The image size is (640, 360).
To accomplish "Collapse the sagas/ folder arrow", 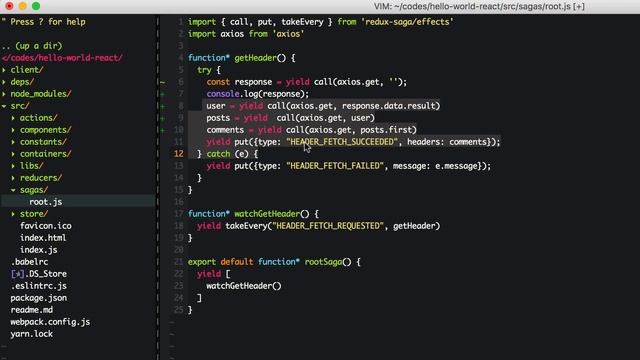I will 13,190.
